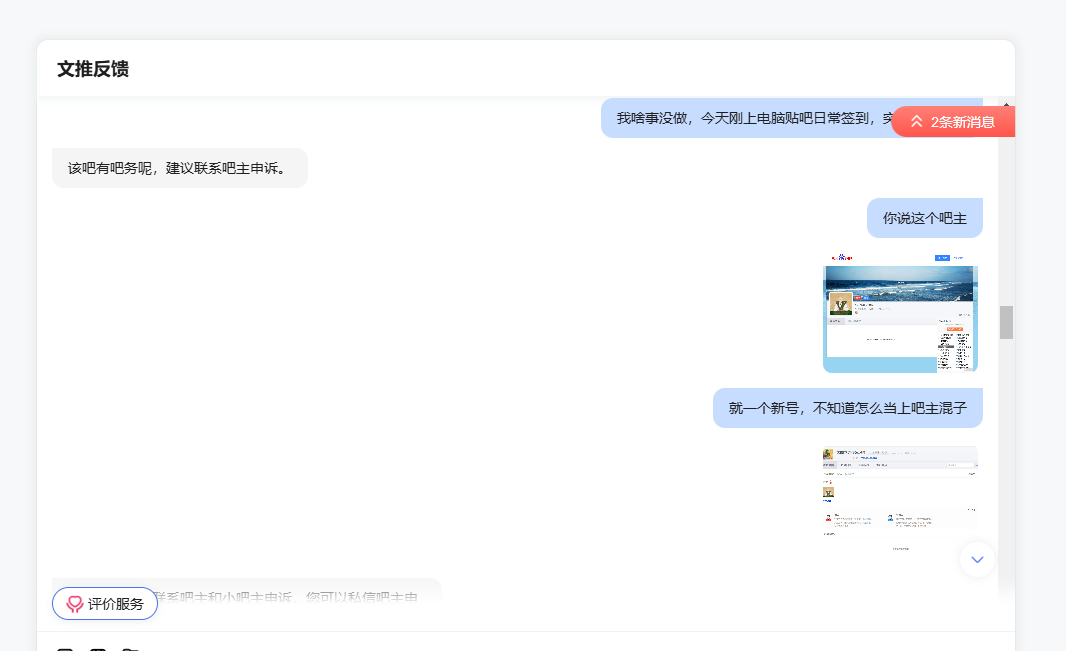Select the reply 该吧有吧务呢,建议联系吧主申诉
Viewport: 1066px width, 651px height.
click(179, 168)
